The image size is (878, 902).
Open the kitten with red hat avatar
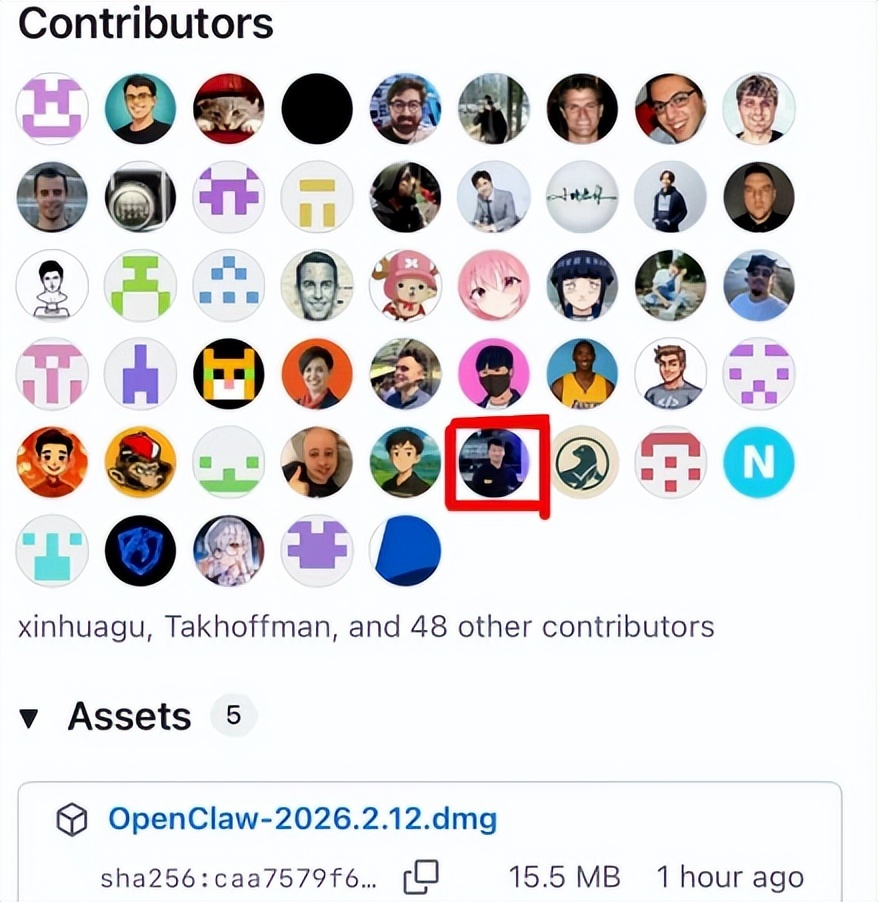229,109
